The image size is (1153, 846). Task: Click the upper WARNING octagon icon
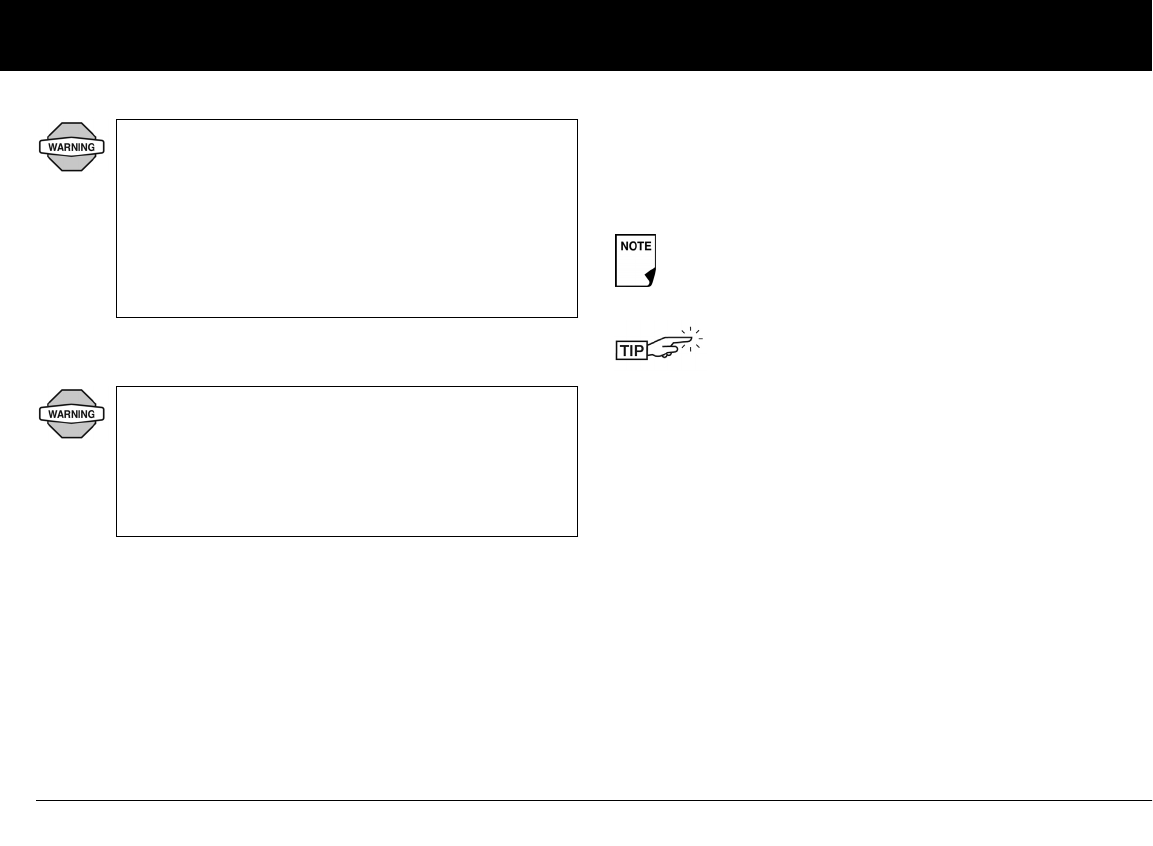[x=71, y=147]
